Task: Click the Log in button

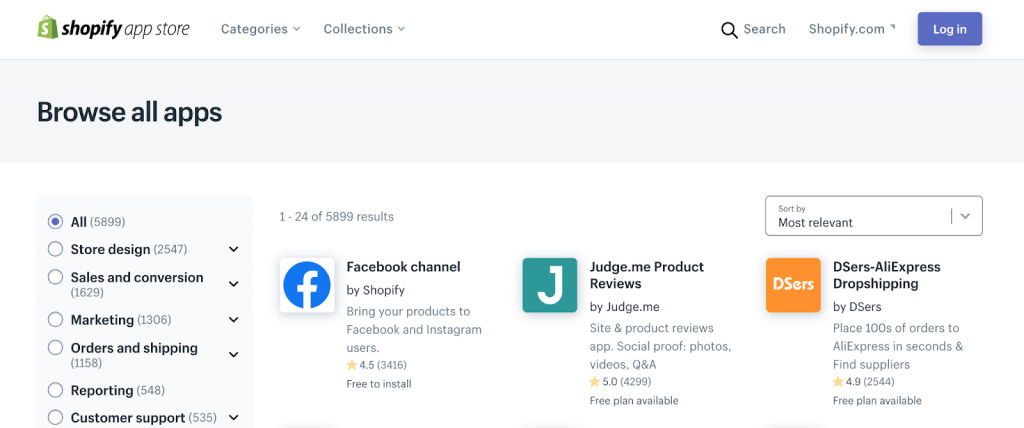Action: pos(950,29)
